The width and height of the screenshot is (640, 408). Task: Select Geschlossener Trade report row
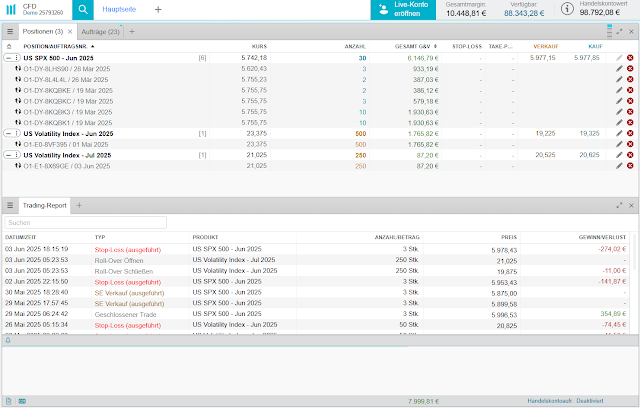point(316,314)
